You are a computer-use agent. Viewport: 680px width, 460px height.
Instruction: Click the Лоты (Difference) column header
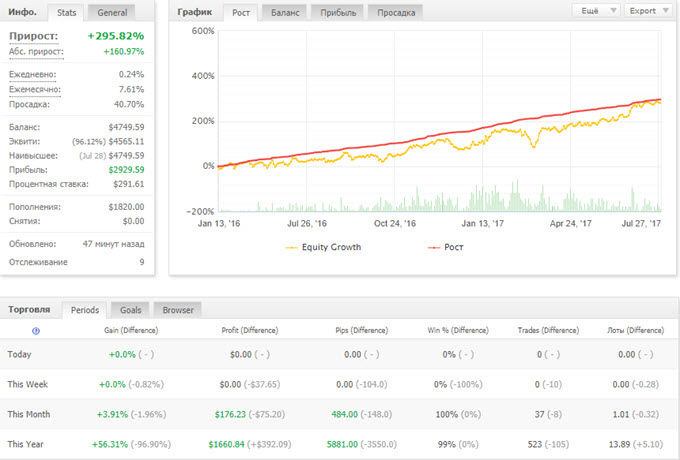pos(635,330)
